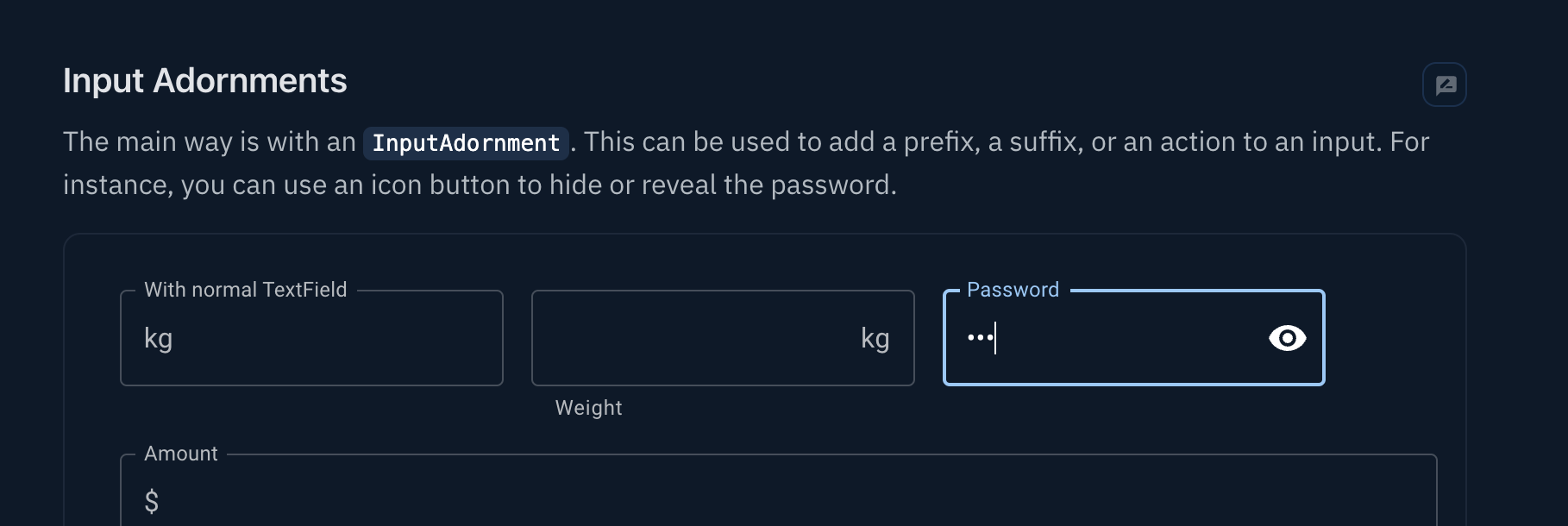This screenshot has height=526, width=1568.
Task: Click the Amount field label
Action: pyautogui.click(x=179, y=453)
